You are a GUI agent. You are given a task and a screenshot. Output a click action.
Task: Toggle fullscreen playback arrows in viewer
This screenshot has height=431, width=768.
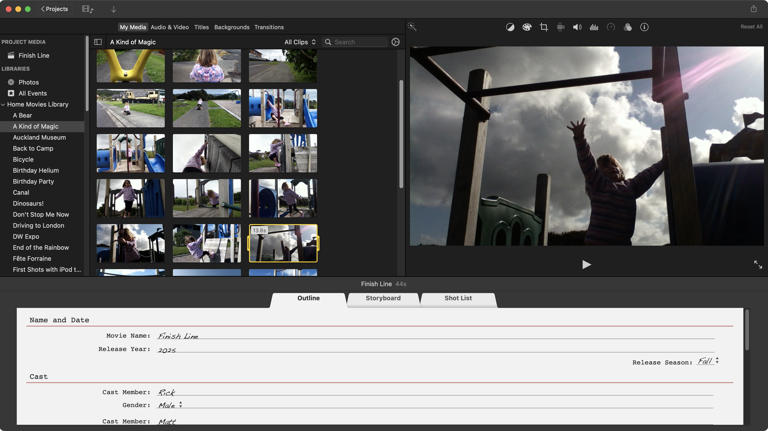758,265
